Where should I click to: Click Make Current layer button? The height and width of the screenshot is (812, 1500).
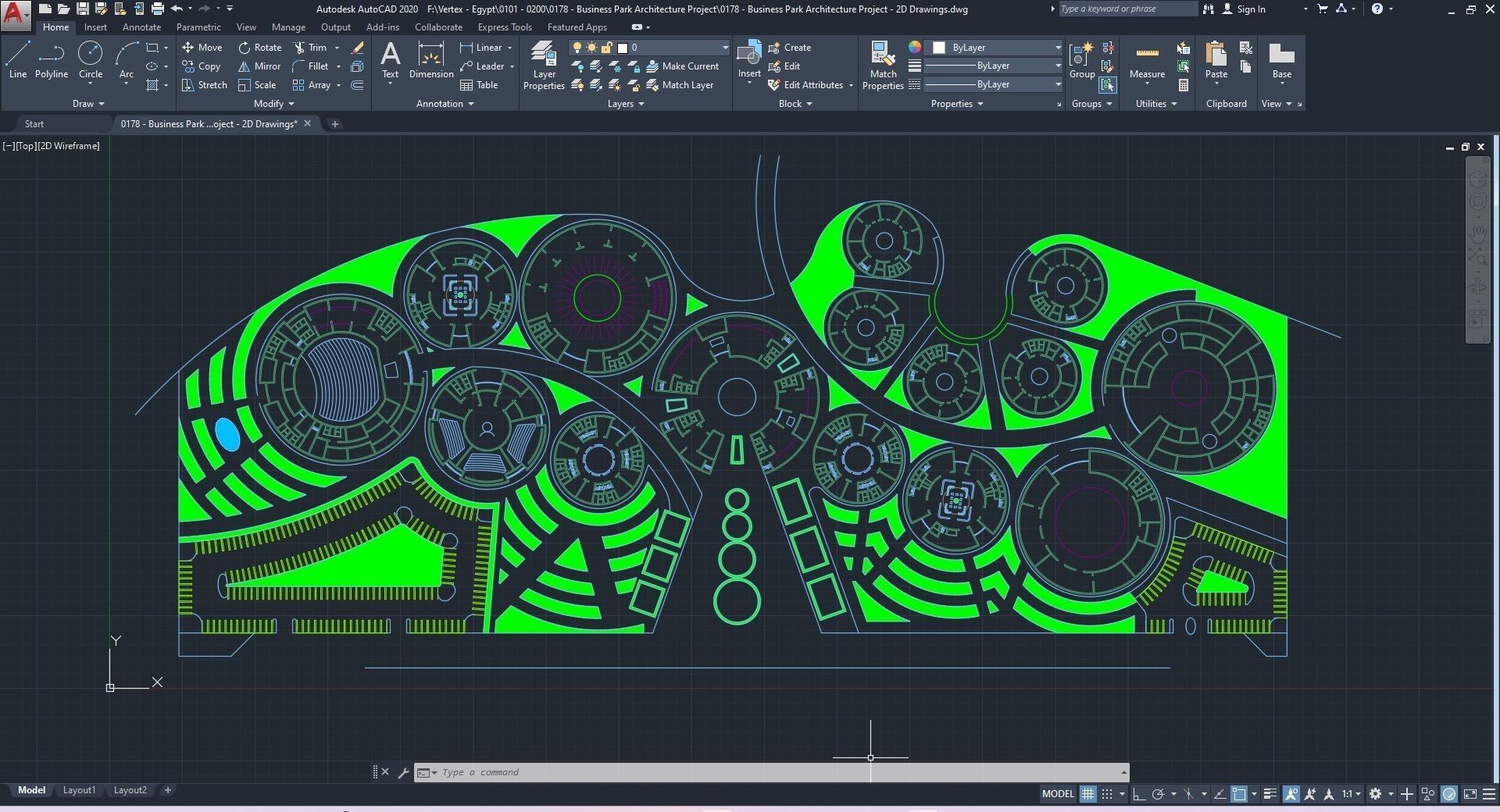682,66
